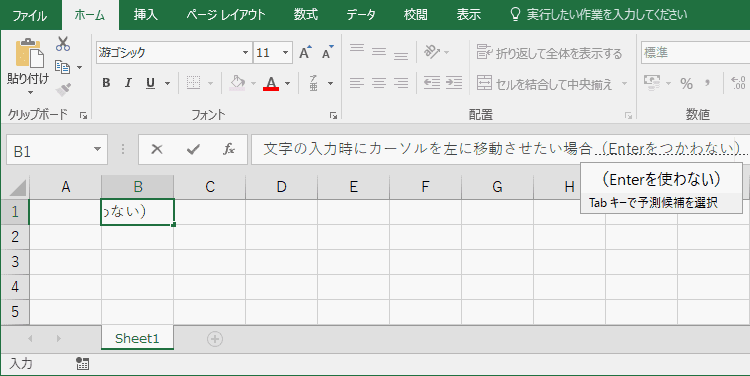Switch to the 数式 tab
Screen dimensions: 750x376
point(306,15)
